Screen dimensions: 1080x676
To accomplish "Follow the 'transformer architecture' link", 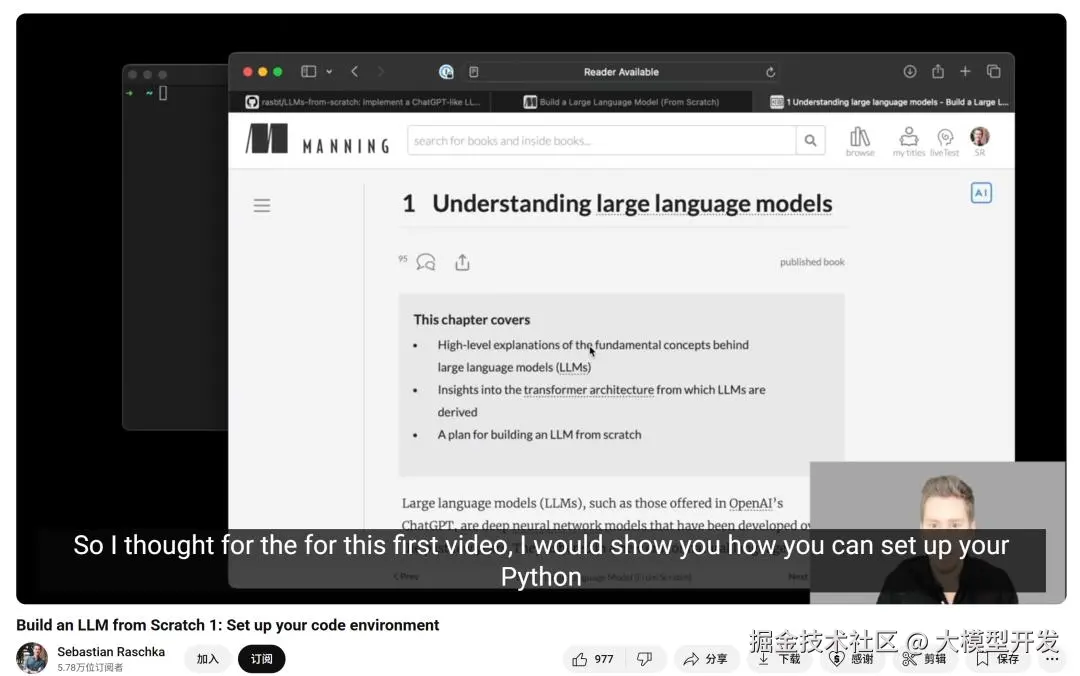I will (x=588, y=390).
